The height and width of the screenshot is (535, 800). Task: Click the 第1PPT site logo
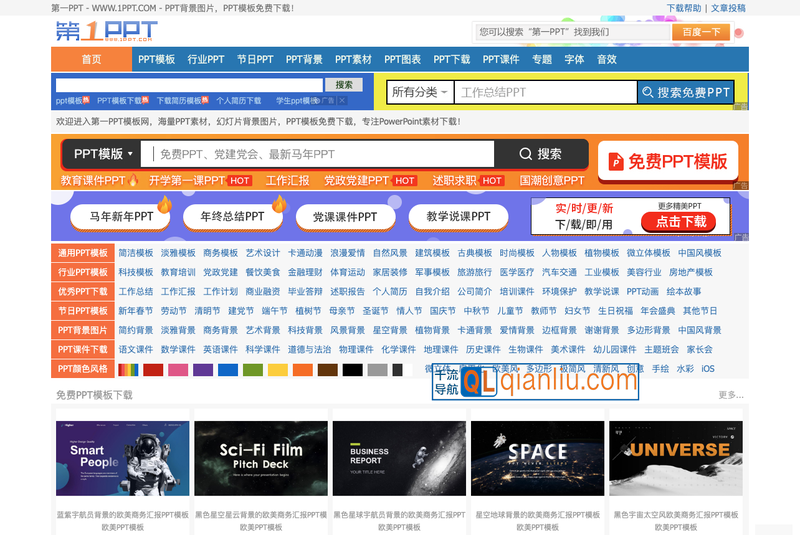106,32
